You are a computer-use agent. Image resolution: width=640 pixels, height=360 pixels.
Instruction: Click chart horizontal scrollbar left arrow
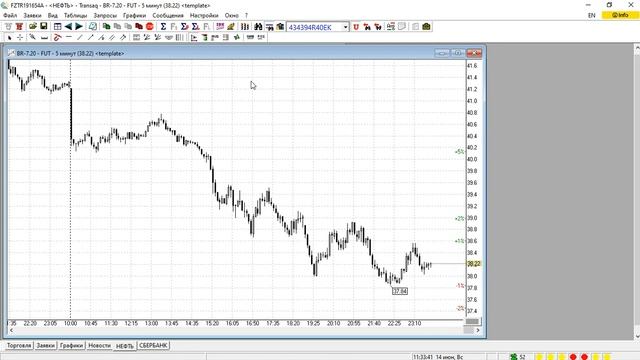(11, 330)
